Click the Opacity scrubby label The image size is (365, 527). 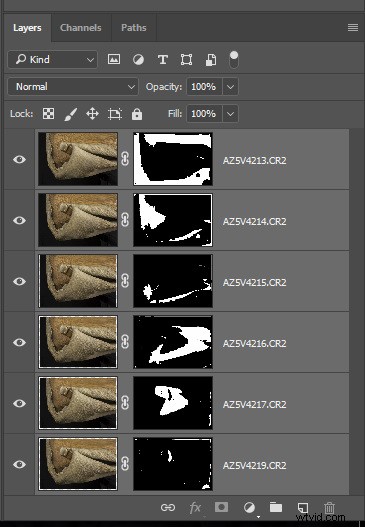tap(164, 87)
